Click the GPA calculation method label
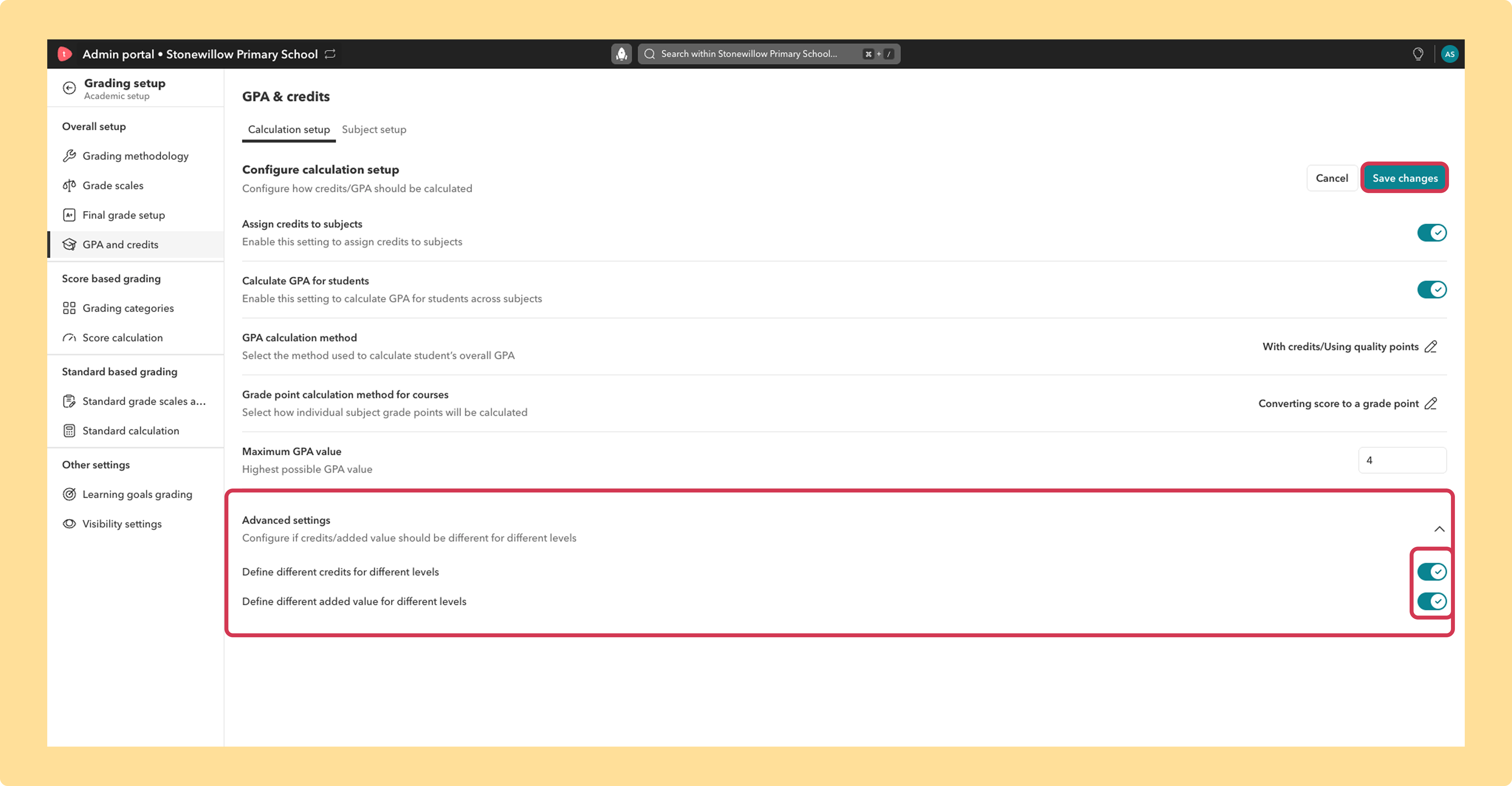The image size is (1512, 786). coord(299,338)
